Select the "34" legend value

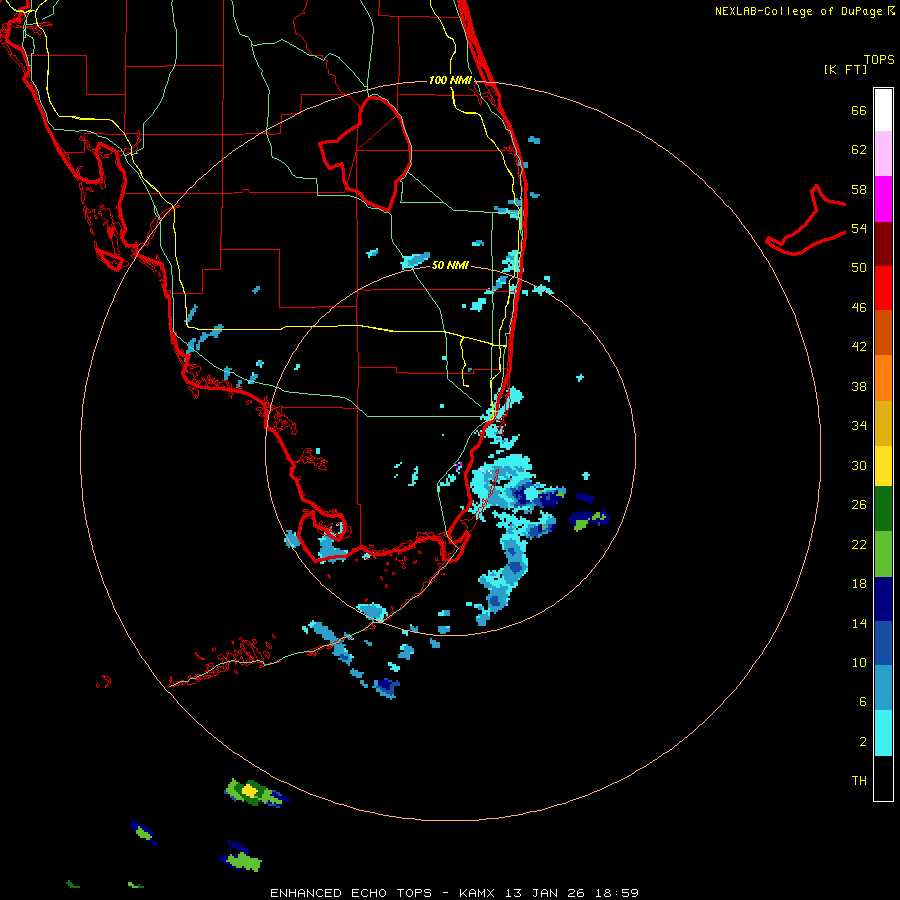859,426
